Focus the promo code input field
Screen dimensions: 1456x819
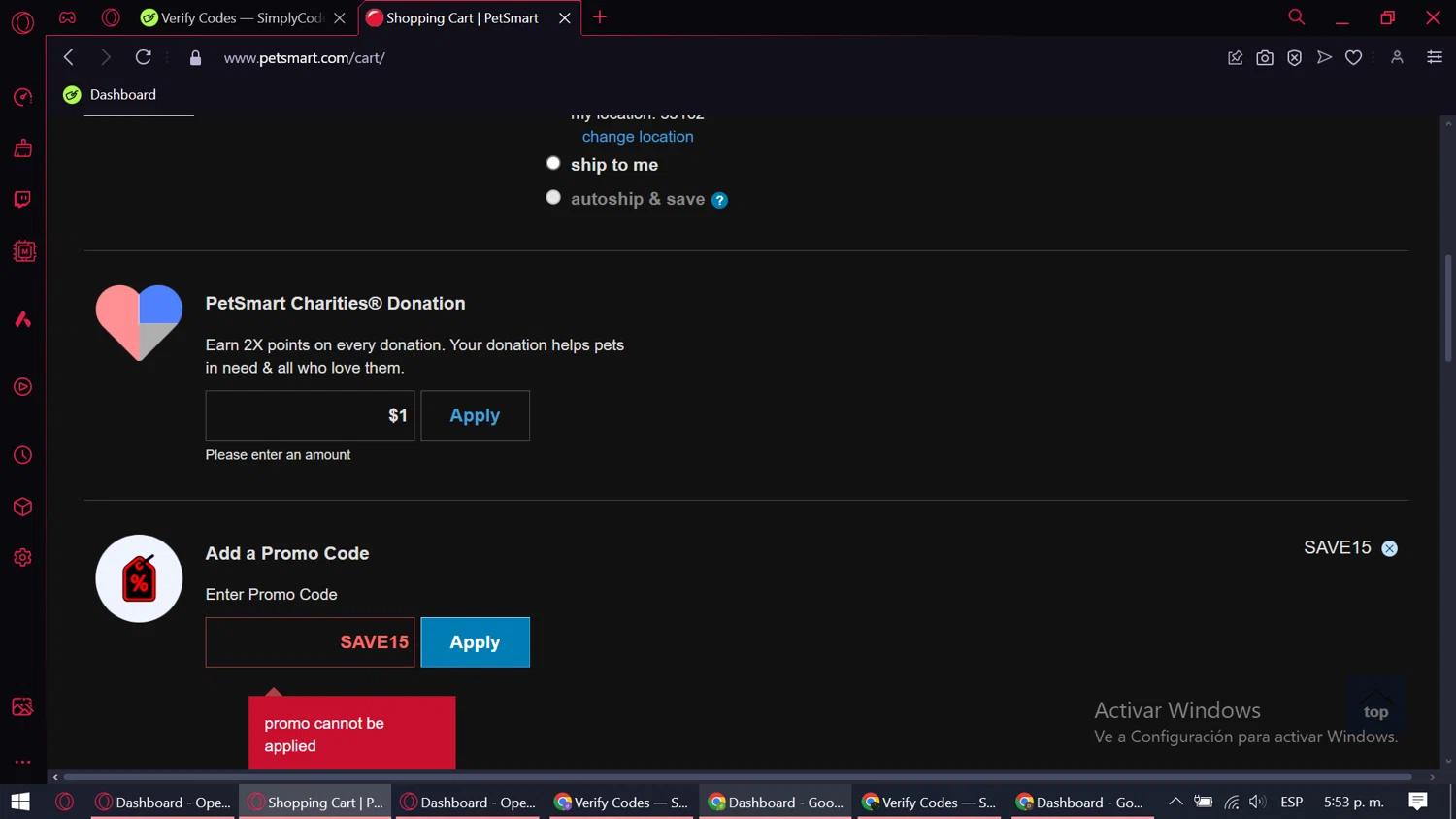click(310, 642)
